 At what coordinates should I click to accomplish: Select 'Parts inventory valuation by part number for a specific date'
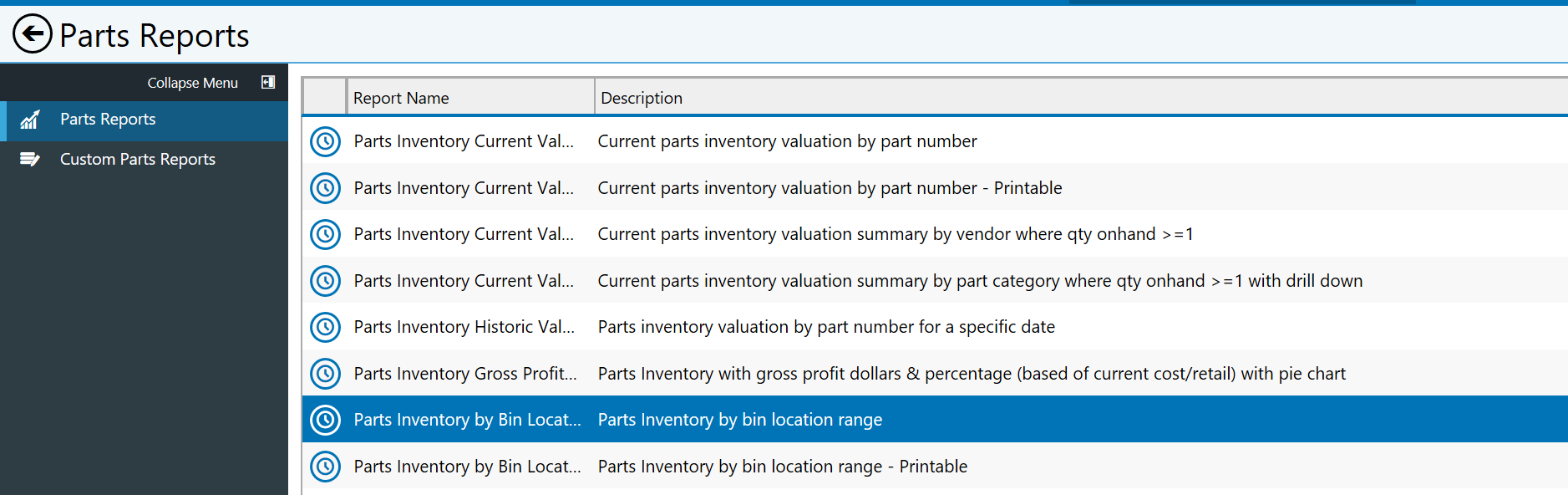[826, 327]
